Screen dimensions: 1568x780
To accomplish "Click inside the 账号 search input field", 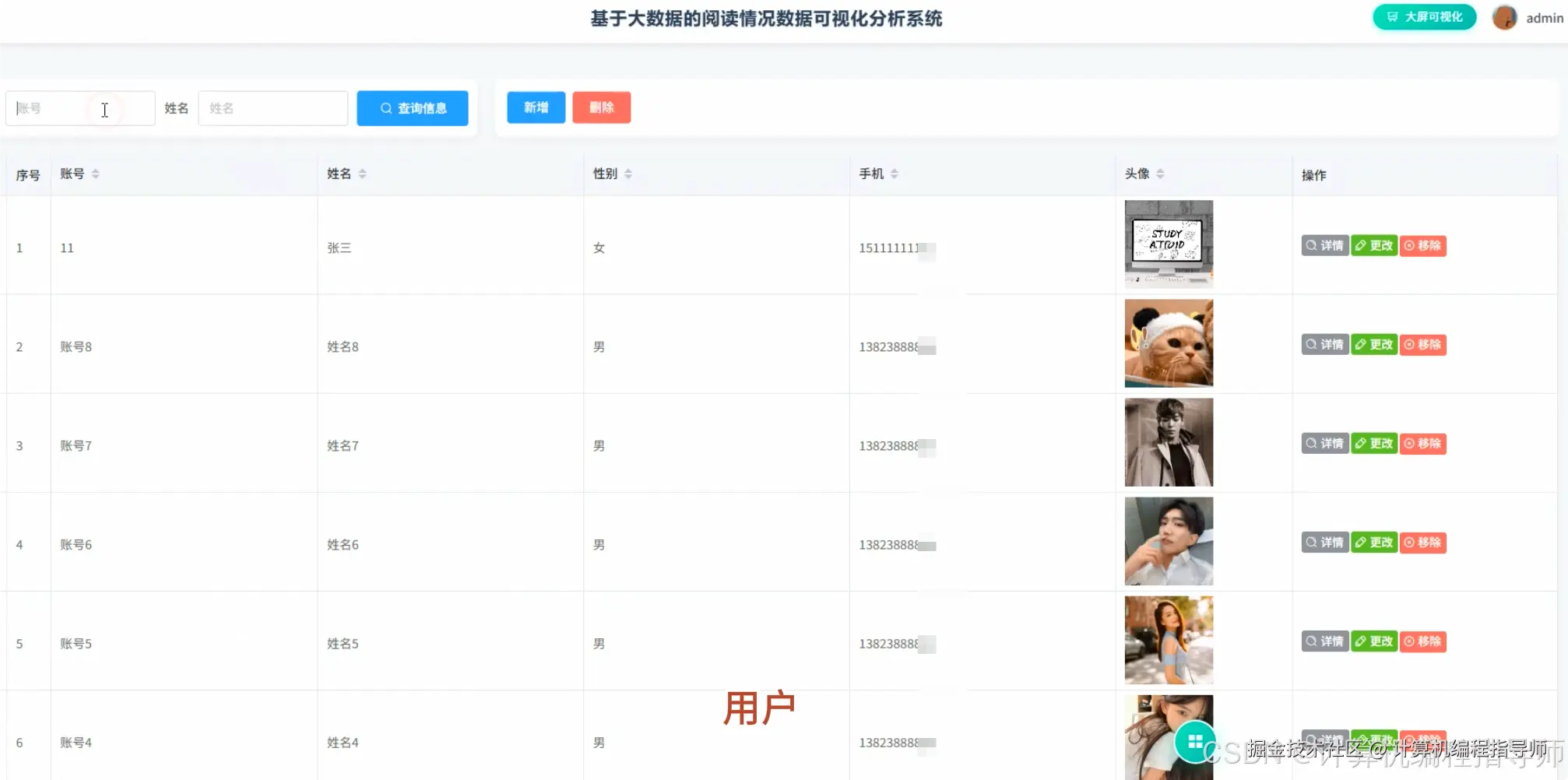I will pos(78,108).
